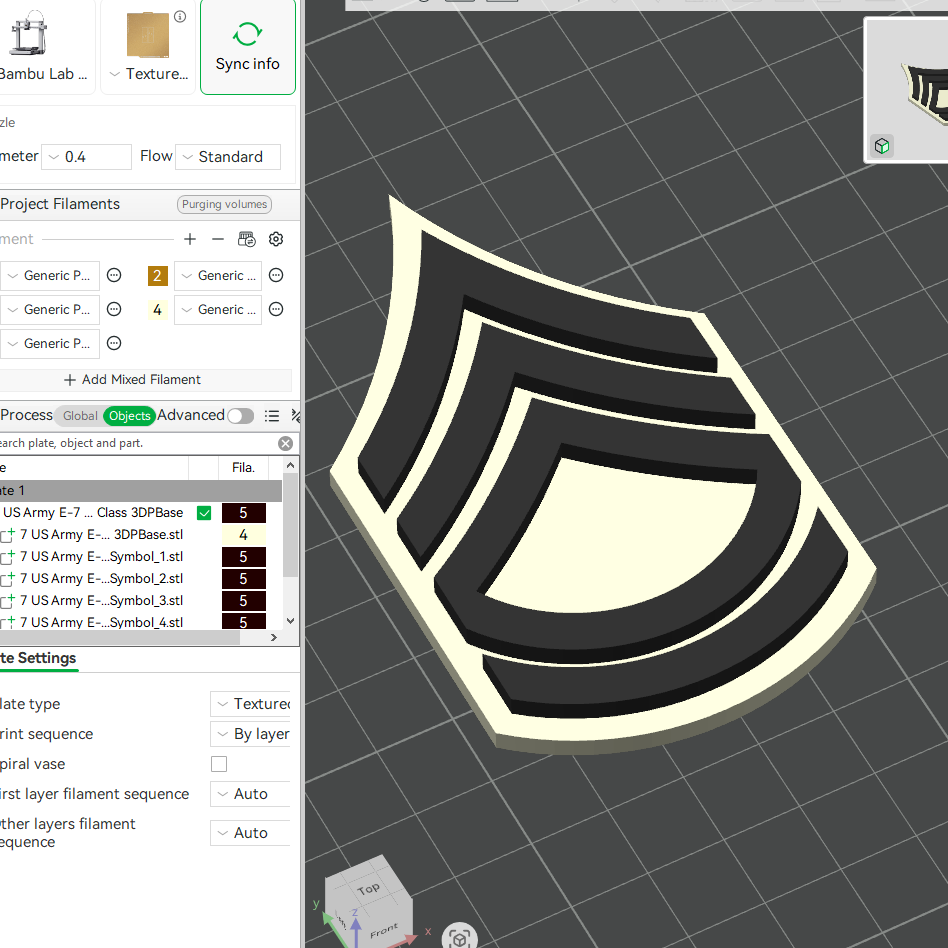Remove a filament with minus icon
This screenshot has width=948, height=948.
(x=218, y=239)
